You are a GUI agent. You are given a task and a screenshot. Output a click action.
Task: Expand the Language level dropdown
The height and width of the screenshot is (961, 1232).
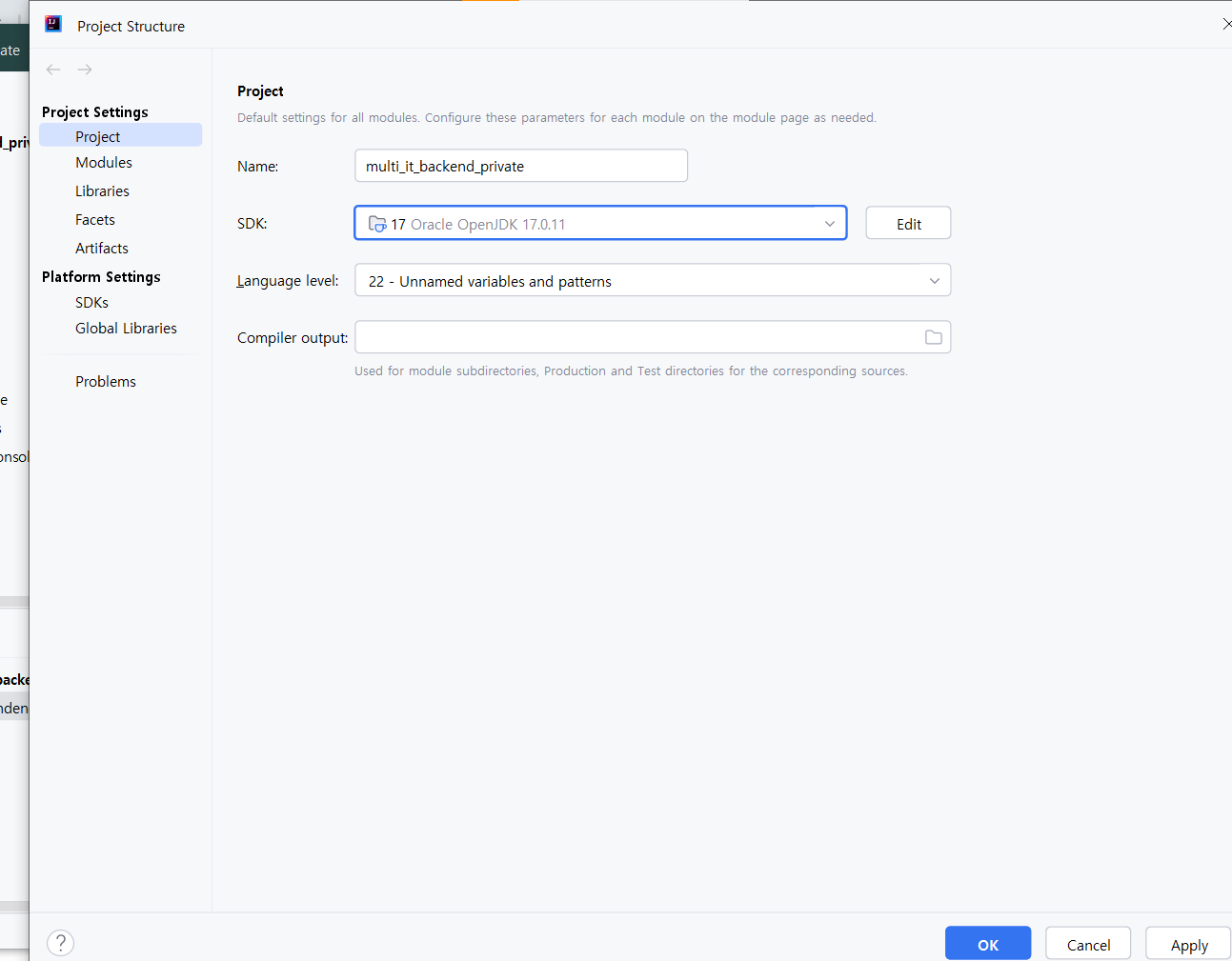point(934,281)
